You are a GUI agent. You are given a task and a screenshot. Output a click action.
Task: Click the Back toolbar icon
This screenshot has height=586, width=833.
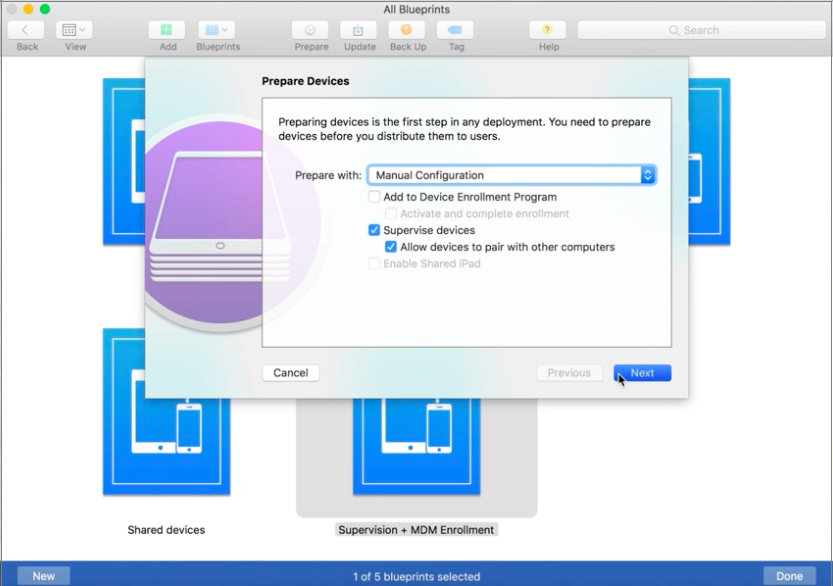click(27, 31)
